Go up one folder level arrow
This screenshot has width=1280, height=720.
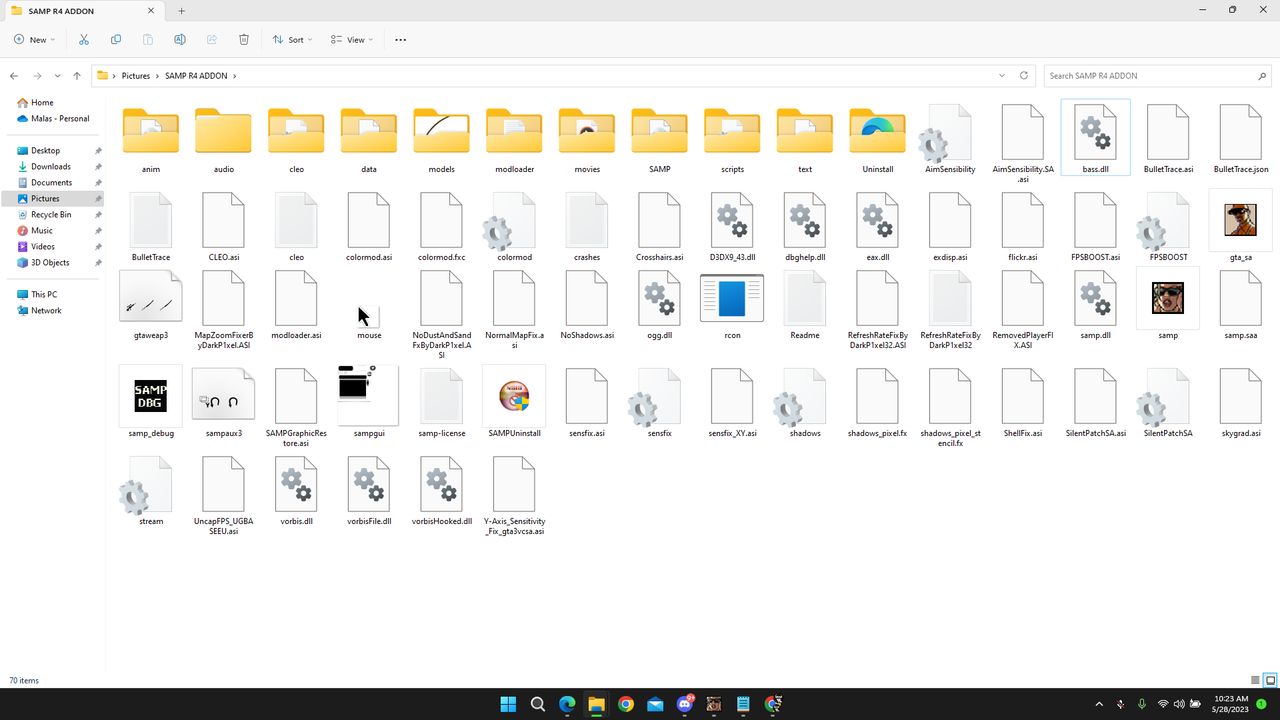[x=77, y=76]
